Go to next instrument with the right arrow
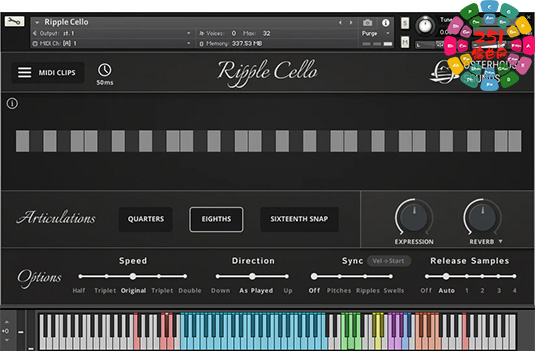 pyautogui.click(x=351, y=23)
